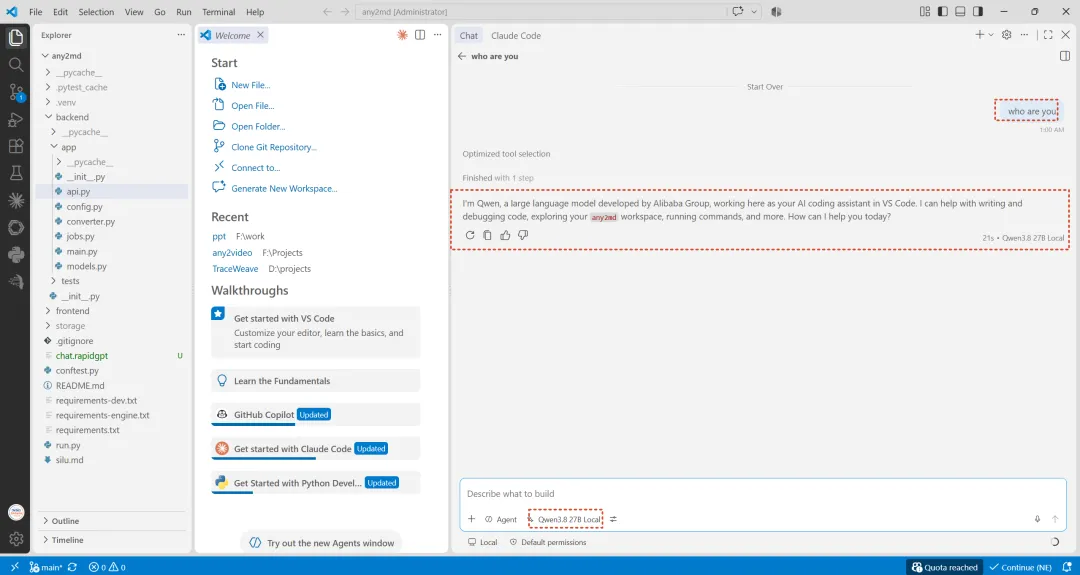Synchronize changes in the status bar
The image size is (1080, 575).
(72, 567)
